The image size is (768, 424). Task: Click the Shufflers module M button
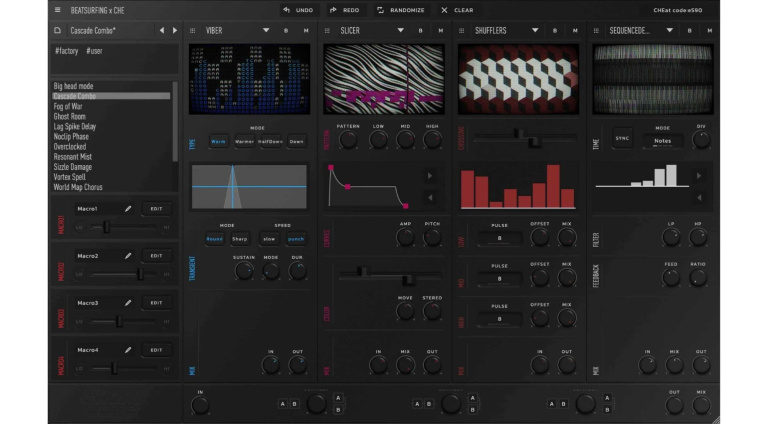point(575,30)
